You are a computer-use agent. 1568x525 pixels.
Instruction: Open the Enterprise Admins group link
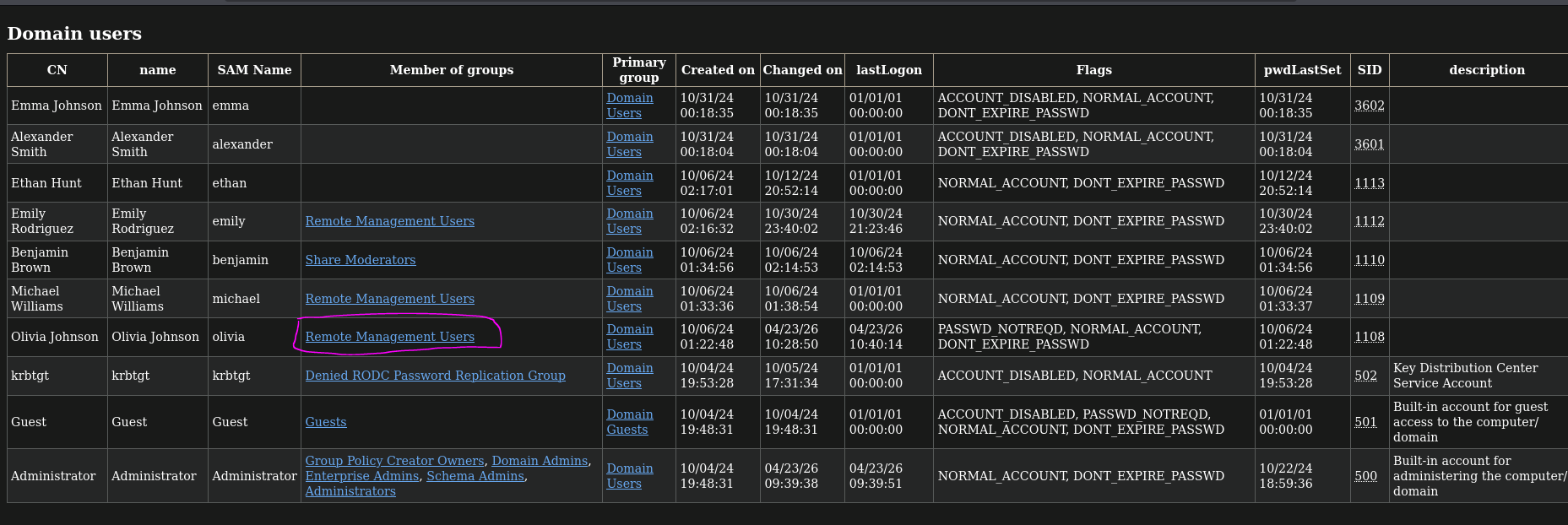pyautogui.click(x=361, y=475)
